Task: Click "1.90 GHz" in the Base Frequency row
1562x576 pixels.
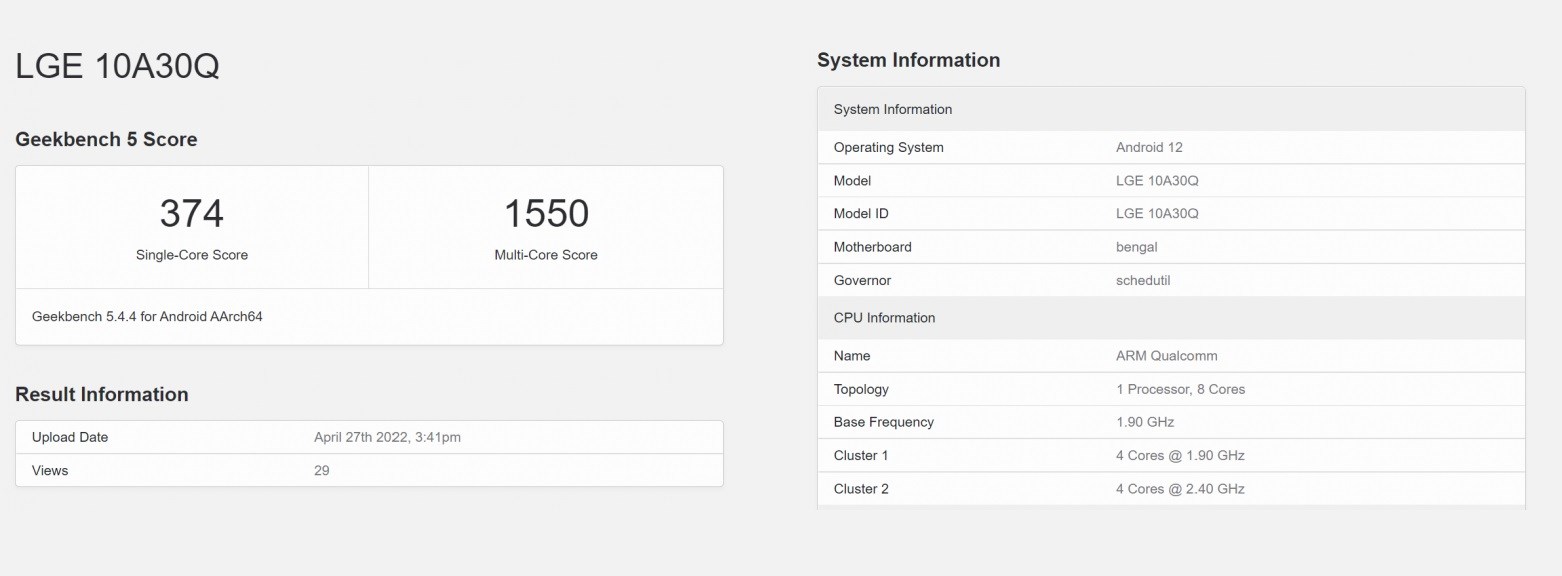Action: 1145,422
